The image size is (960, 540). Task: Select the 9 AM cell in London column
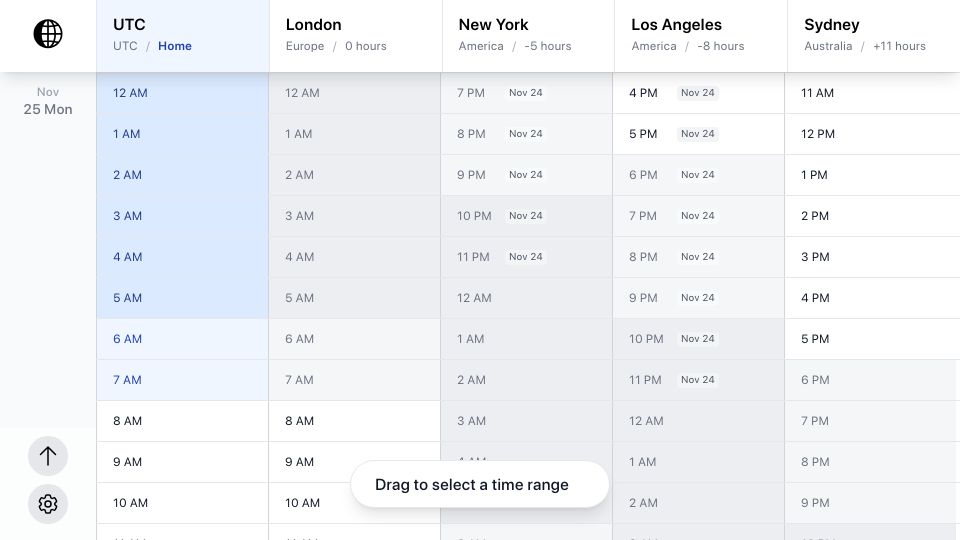tap(354, 462)
